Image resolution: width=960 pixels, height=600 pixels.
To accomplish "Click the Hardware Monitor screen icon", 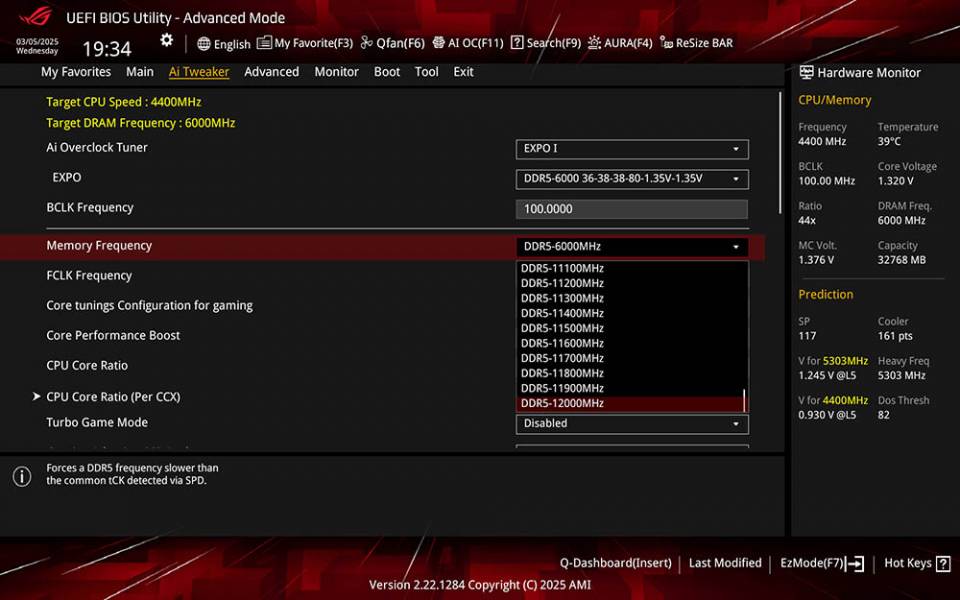I will (806, 72).
